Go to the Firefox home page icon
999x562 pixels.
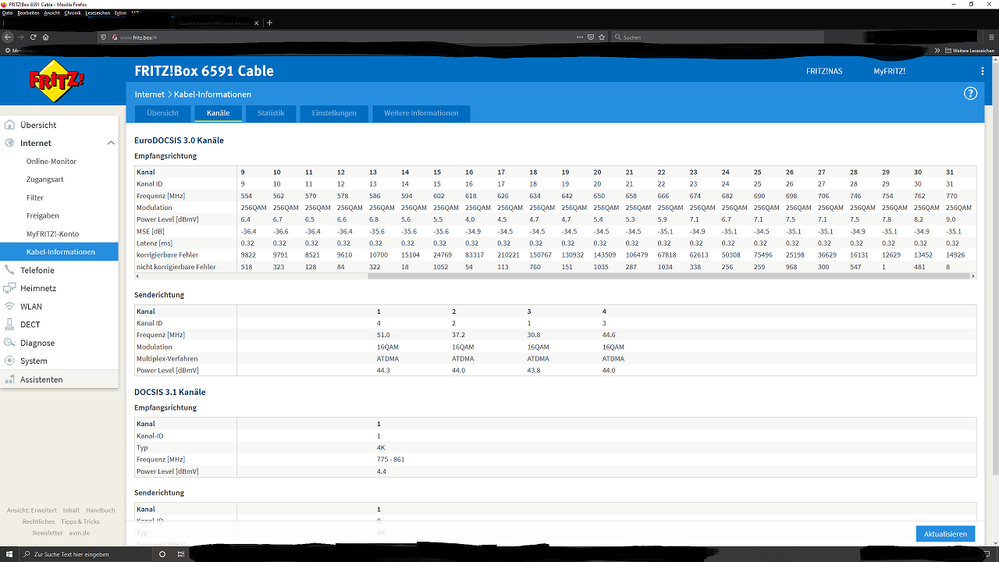click(46, 37)
